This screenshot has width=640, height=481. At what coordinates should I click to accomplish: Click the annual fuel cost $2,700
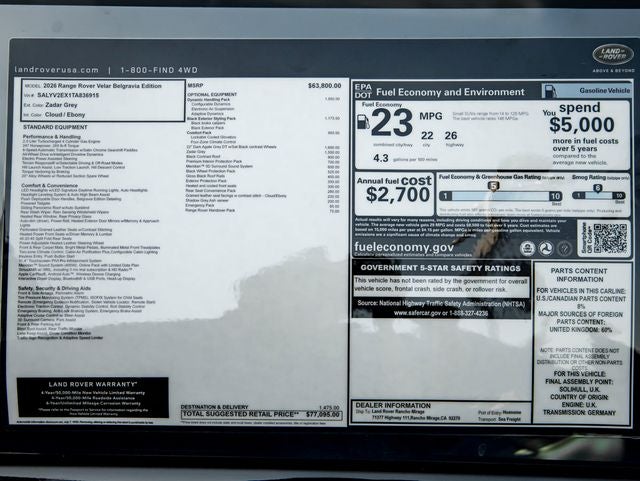coord(398,195)
